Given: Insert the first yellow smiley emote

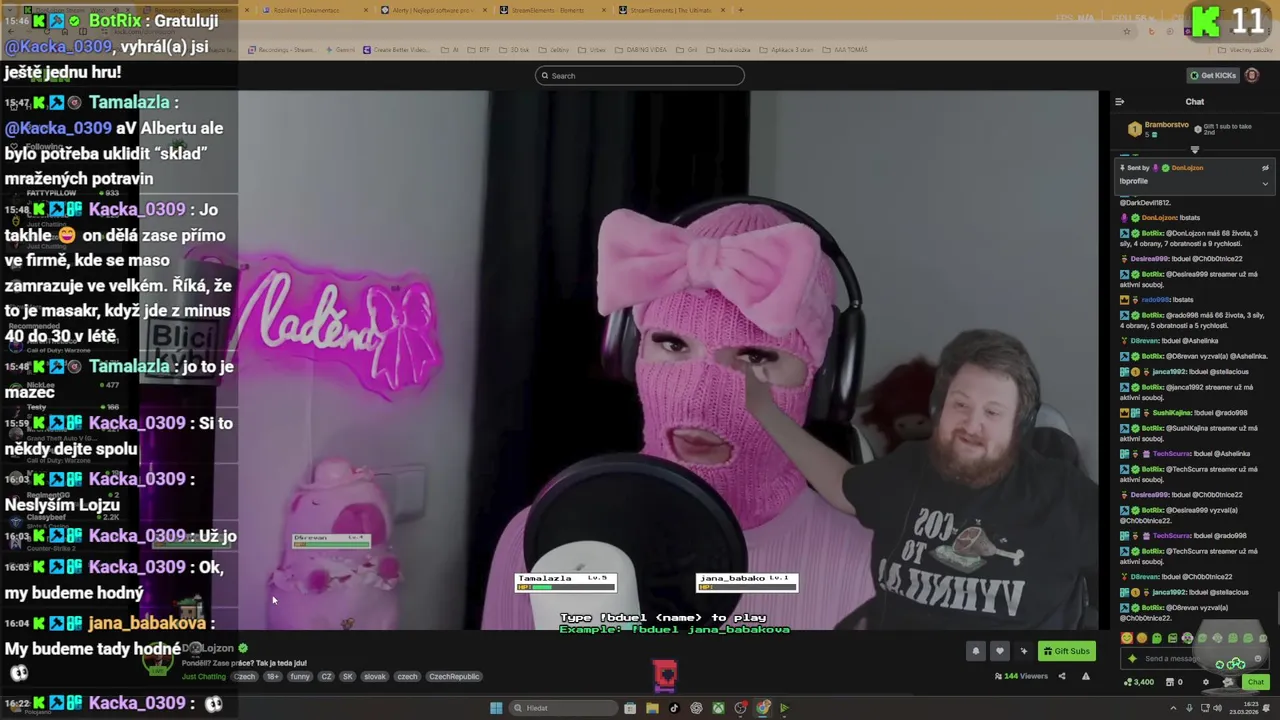Looking at the screenshot, I should [x=1127, y=638].
